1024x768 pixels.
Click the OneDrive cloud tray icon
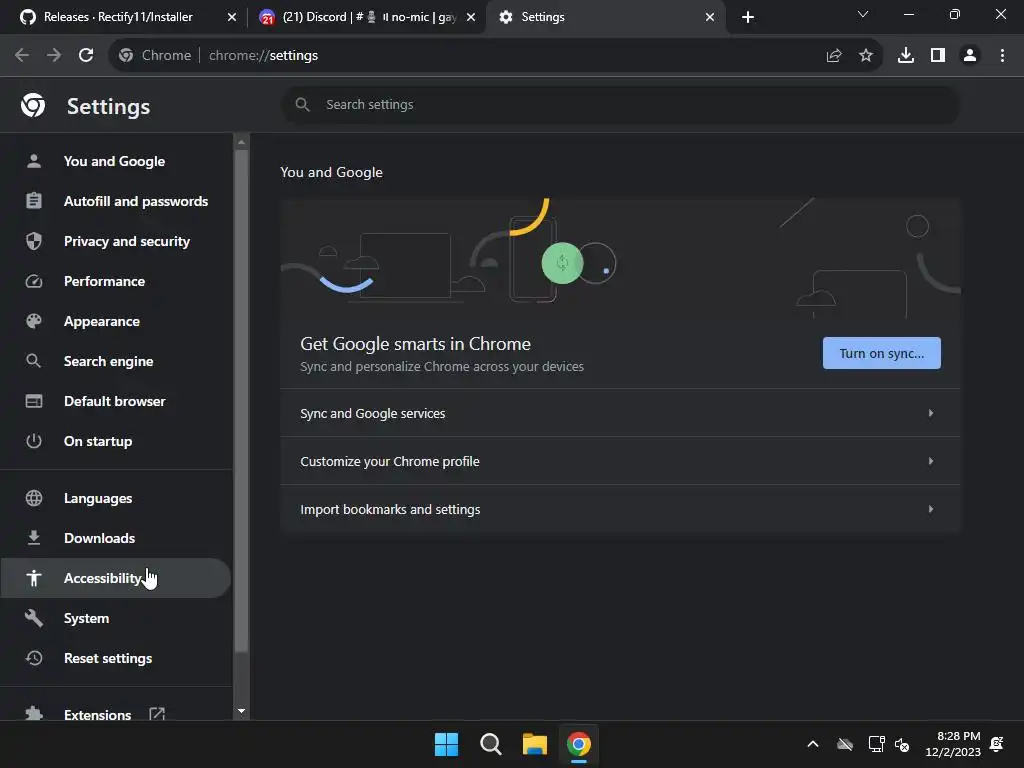tap(845, 744)
